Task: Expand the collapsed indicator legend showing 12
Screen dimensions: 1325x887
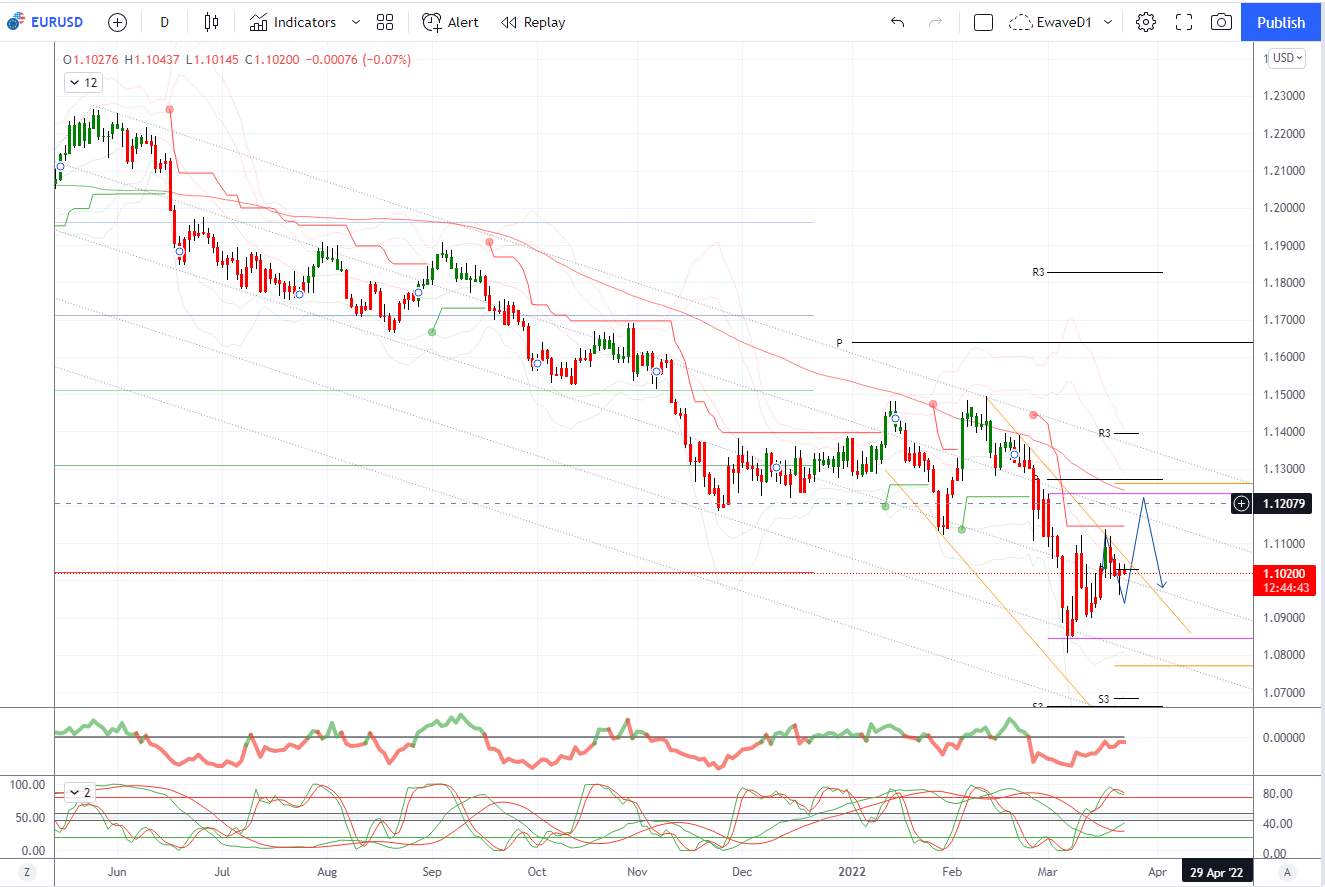Action: coord(82,83)
